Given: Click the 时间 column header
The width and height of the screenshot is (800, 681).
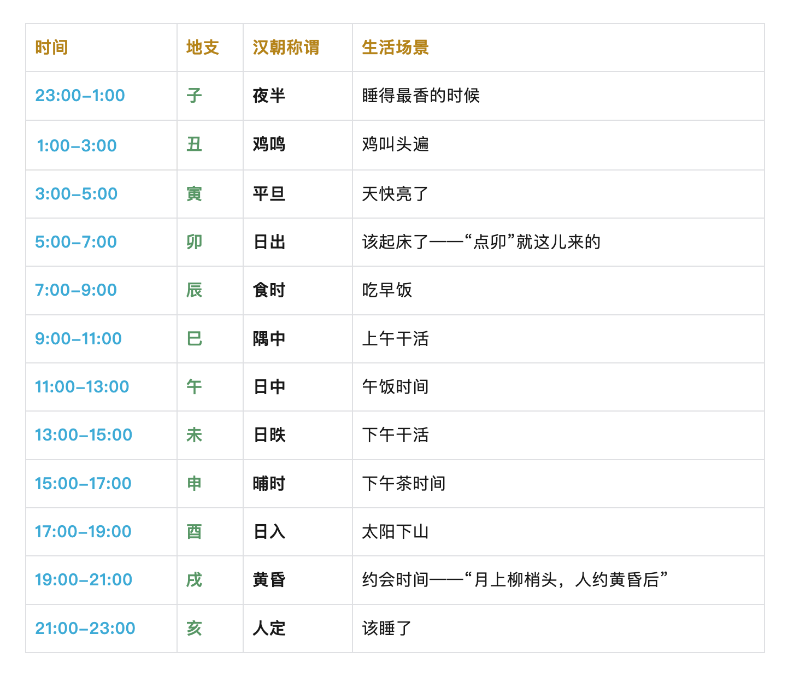Looking at the screenshot, I should 52,48.
